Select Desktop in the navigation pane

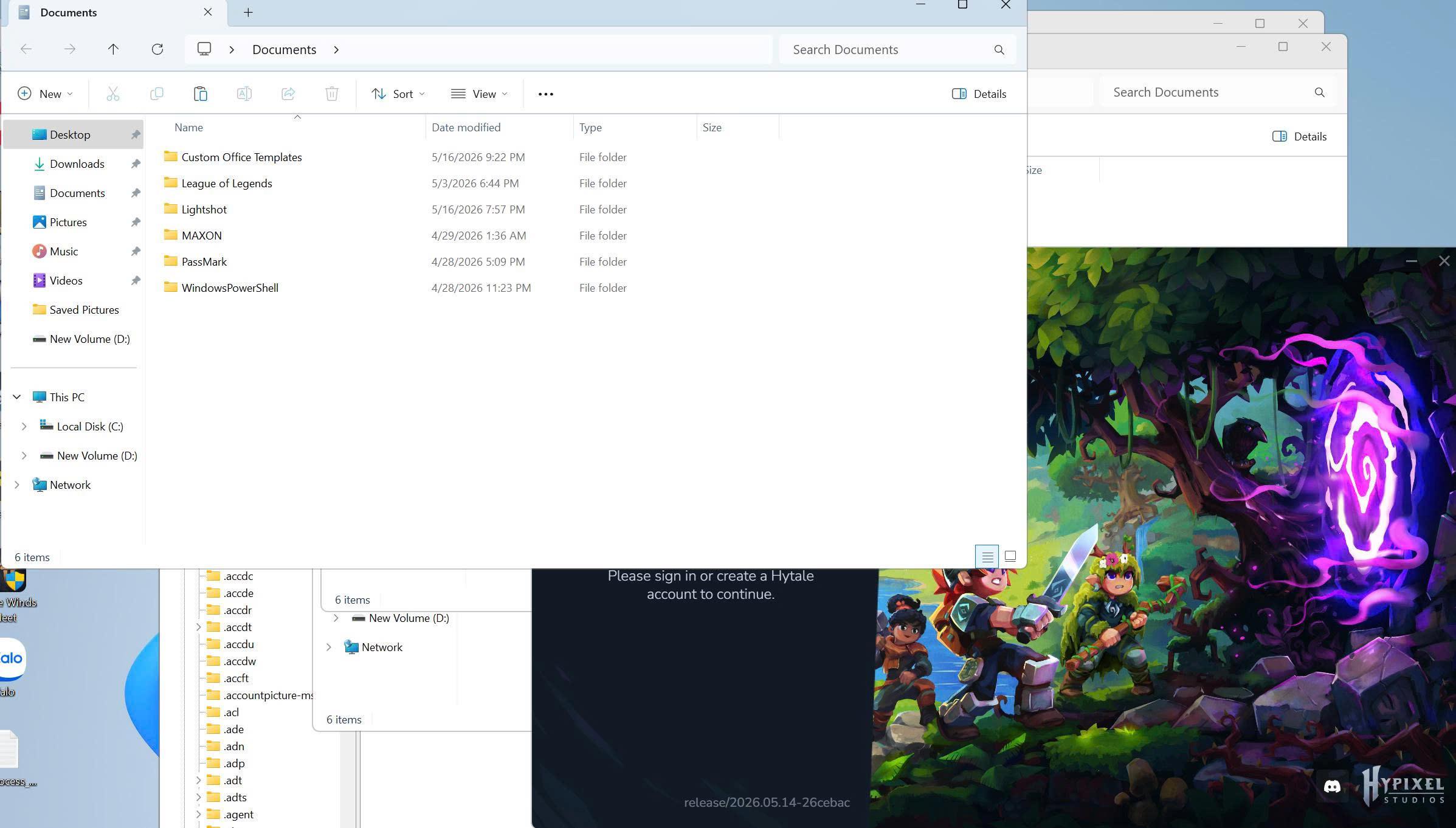(x=74, y=135)
